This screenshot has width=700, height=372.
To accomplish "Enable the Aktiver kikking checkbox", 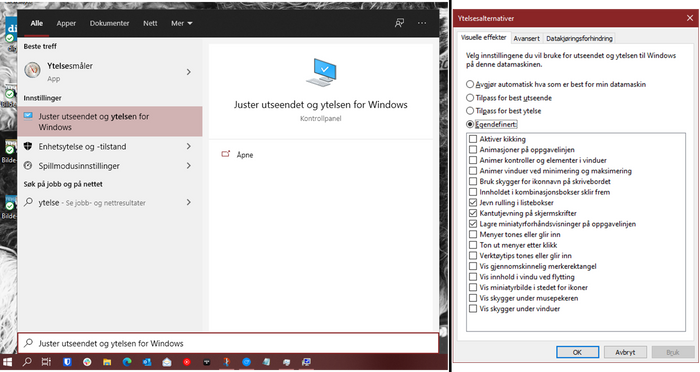I will tap(473, 139).
